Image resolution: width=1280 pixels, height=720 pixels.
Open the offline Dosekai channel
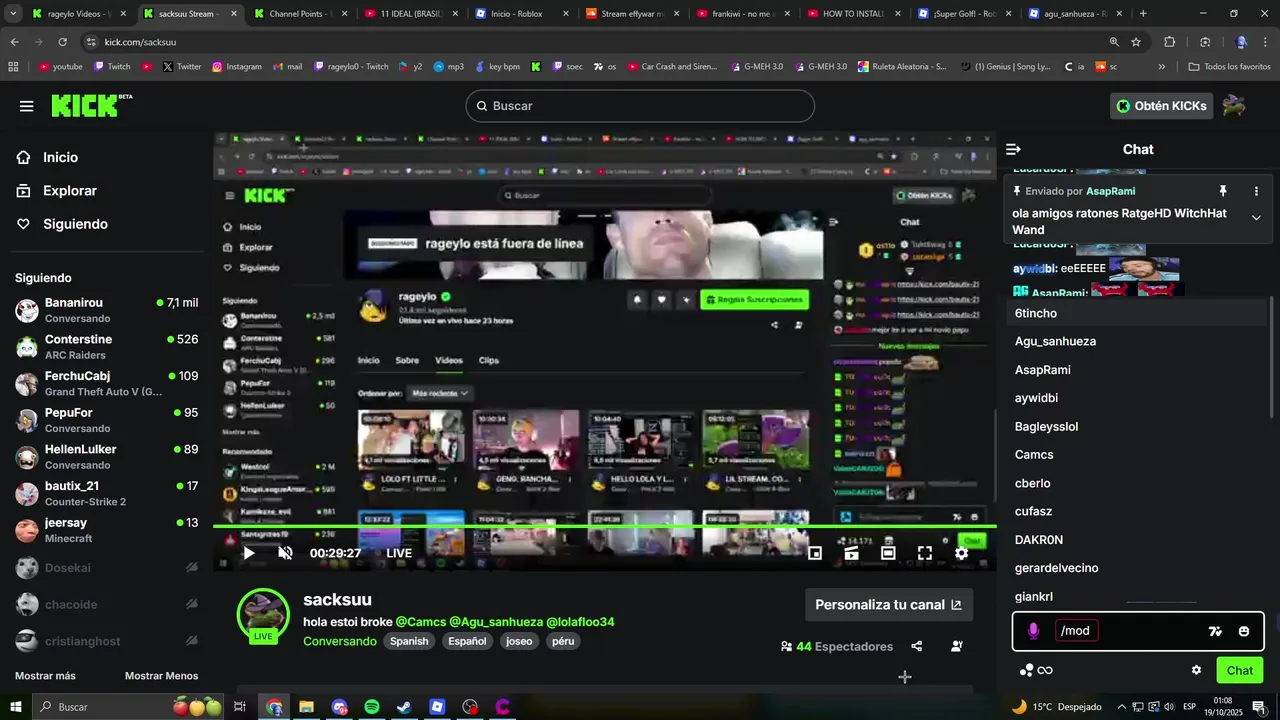[106, 568]
